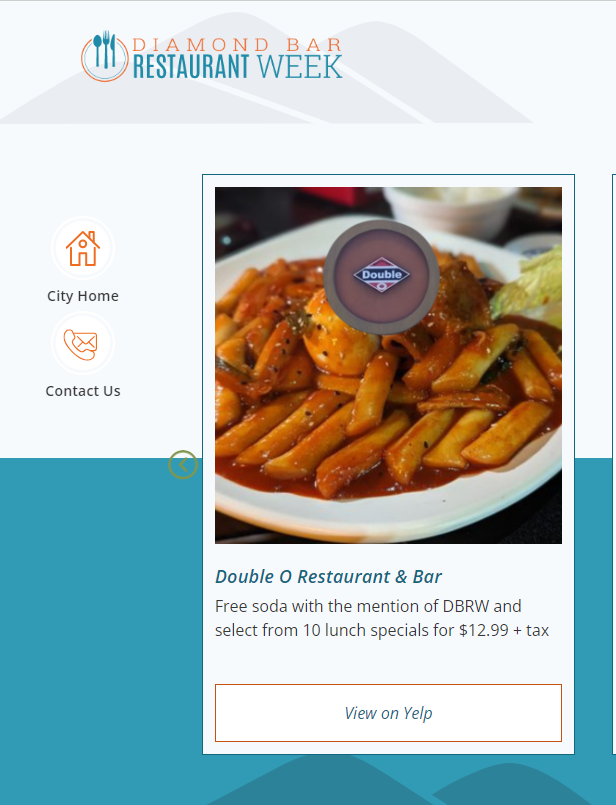Click the Restaurant Week logo wordmark

pyautogui.click(x=237, y=66)
